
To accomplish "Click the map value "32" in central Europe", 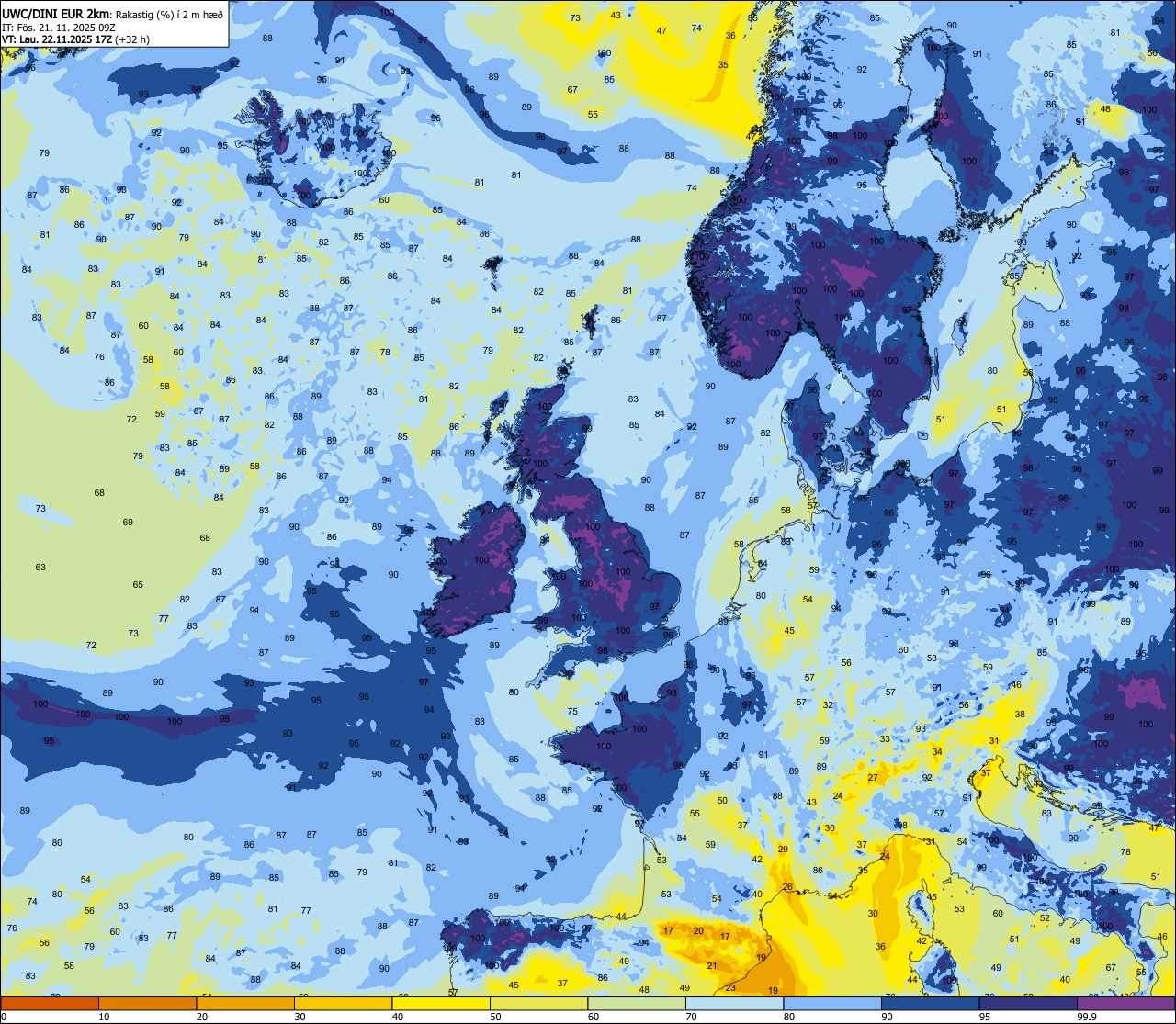I will tap(828, 705).
